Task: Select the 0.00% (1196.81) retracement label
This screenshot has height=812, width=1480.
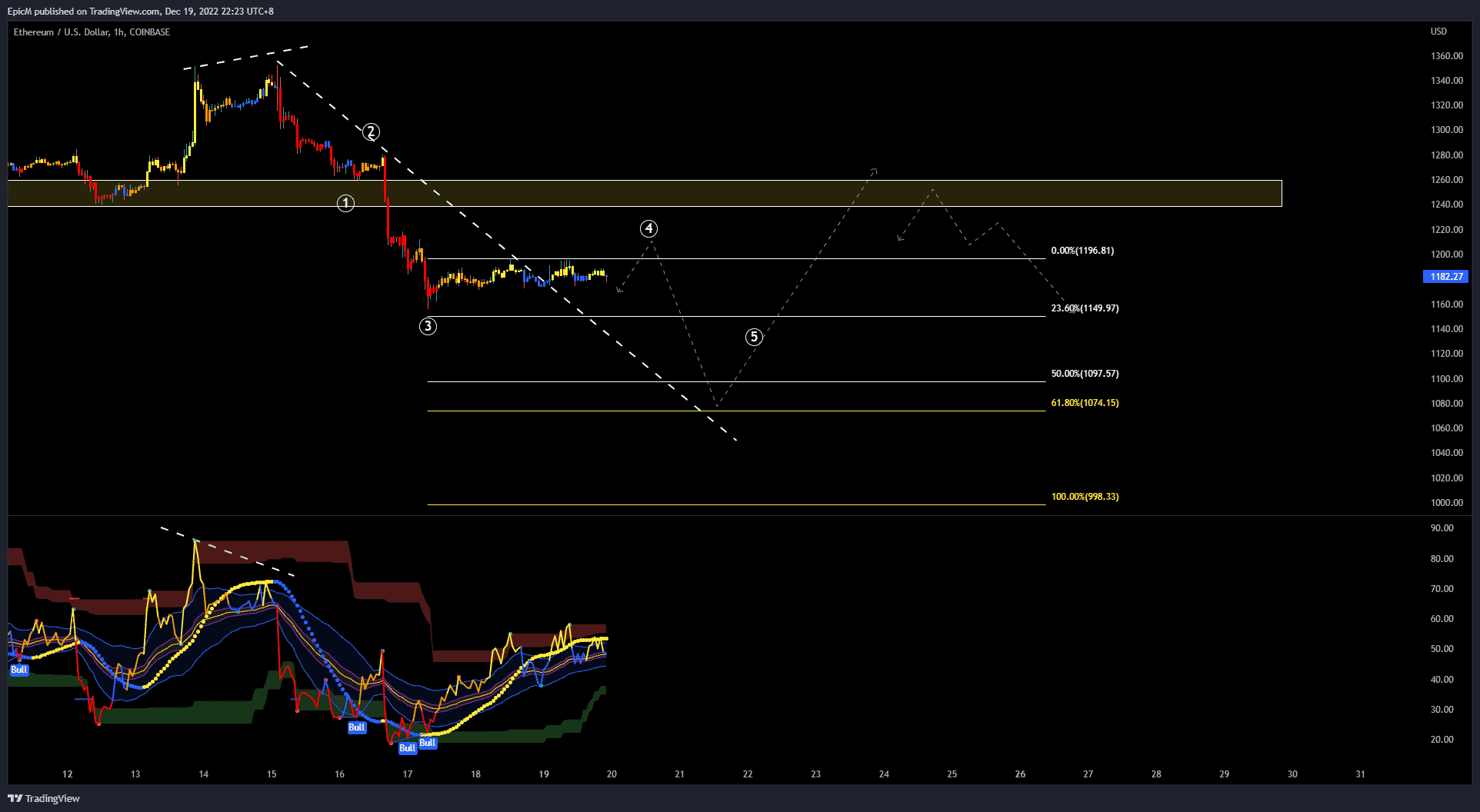Action: pos(1082,250)
